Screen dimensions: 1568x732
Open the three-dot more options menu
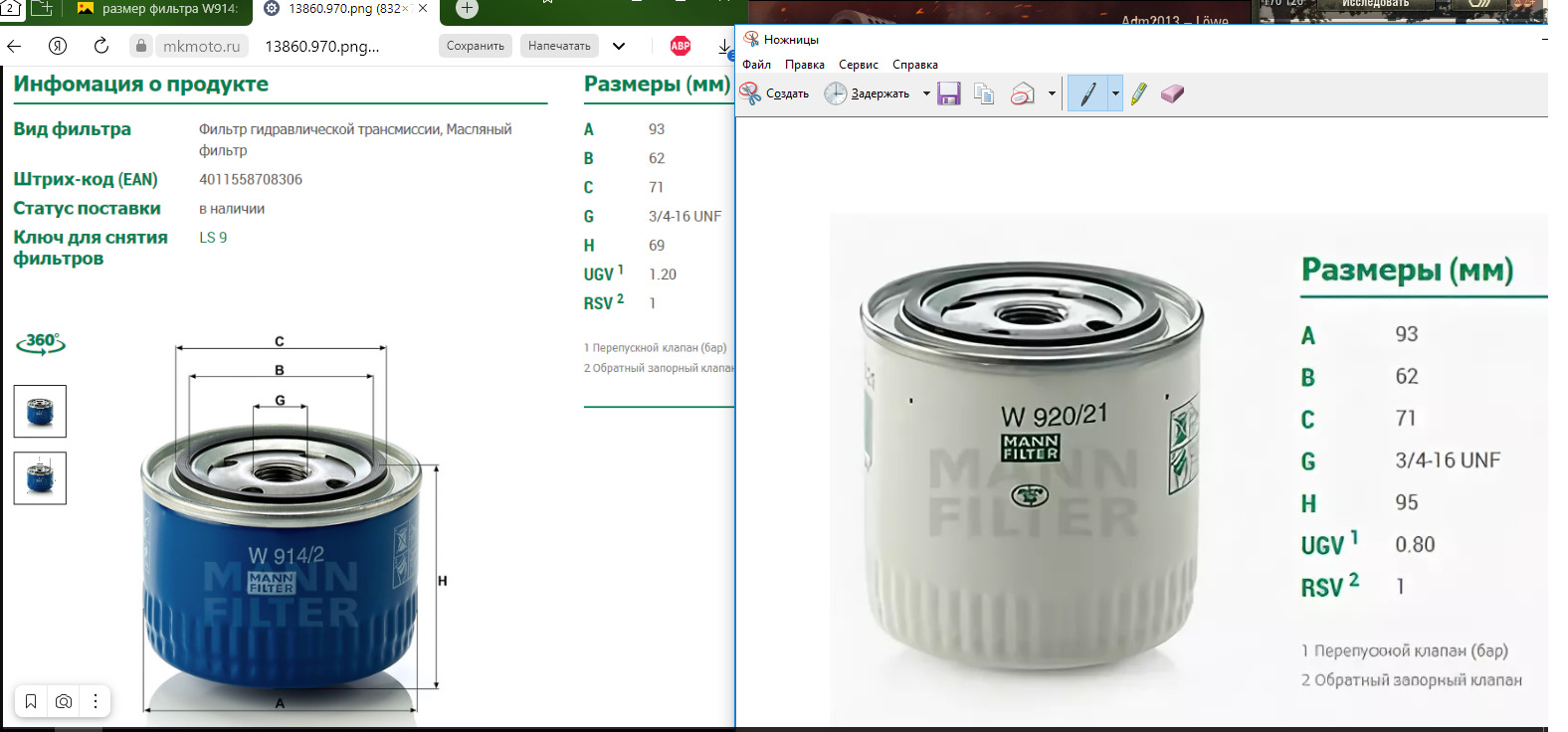[x=96, y=701]
